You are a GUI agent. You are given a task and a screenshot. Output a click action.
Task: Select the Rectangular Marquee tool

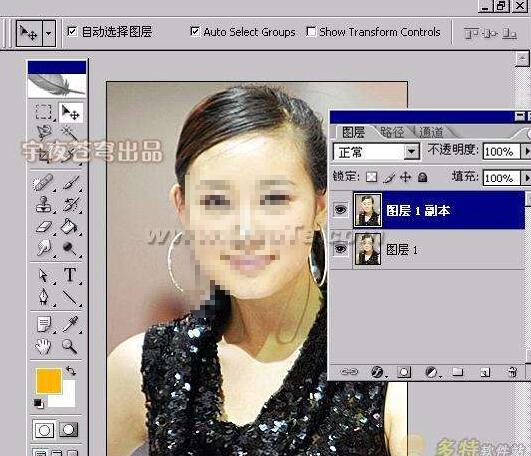tap(43, 112)
